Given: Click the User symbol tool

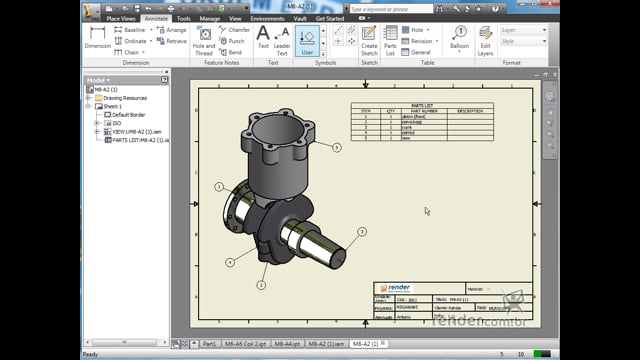Looking at the screenshot, I should 307,41.
